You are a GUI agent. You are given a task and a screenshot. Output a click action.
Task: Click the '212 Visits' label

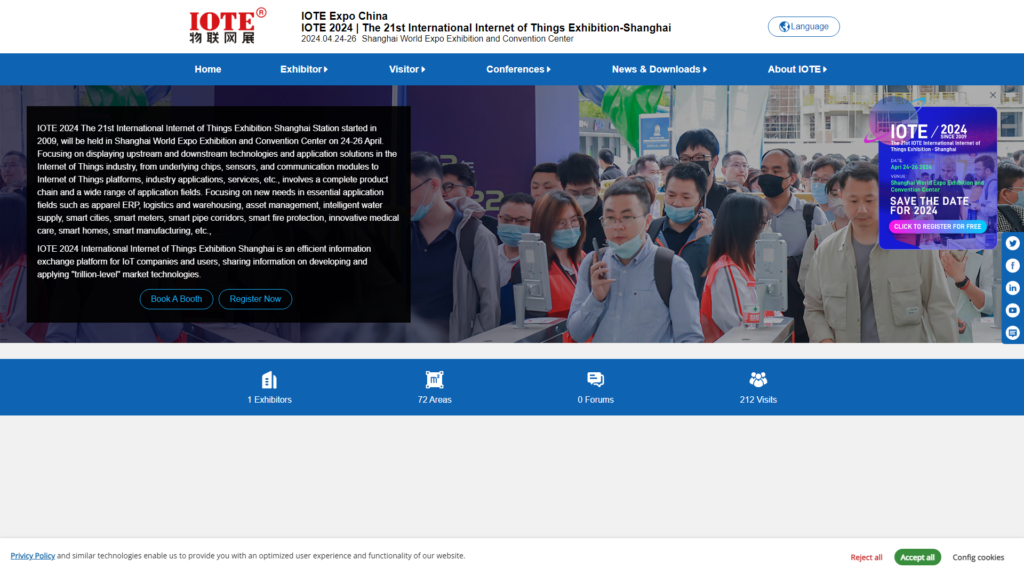758,400
